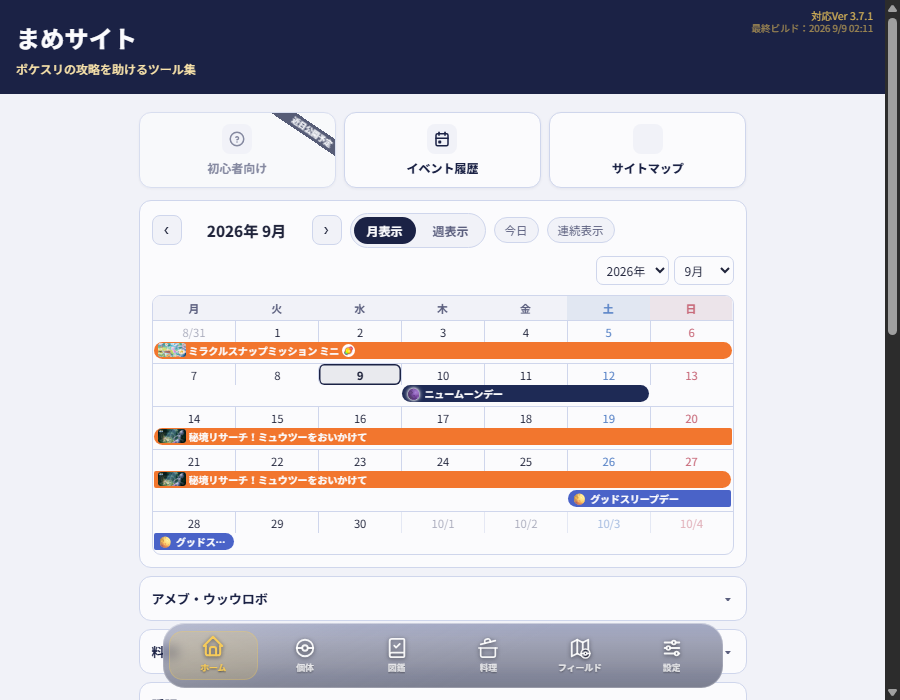Image resolution: width=900 pixels, height=700 pixels.
Task: Switch calendar to 週表示 view
Action: click(450, 231)
